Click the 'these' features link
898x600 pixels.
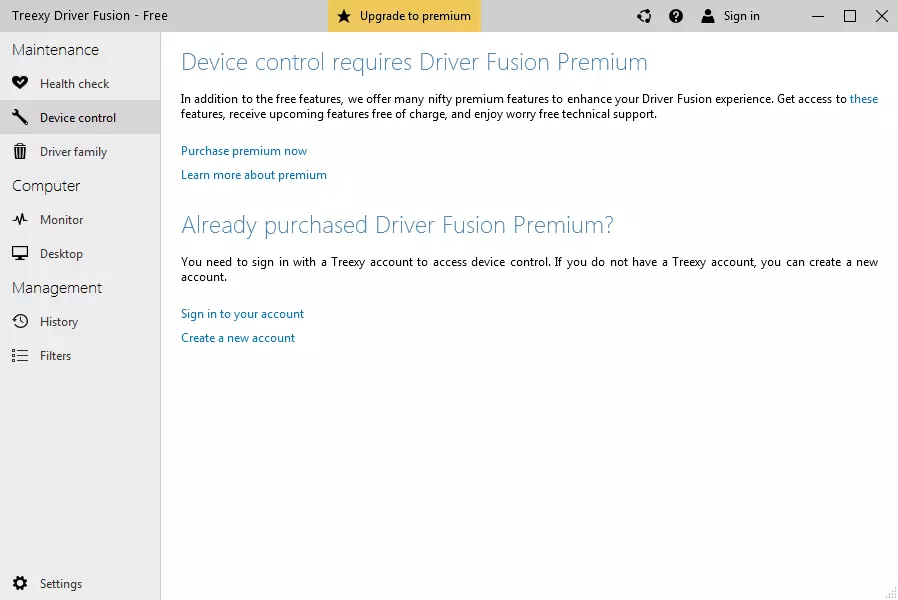point(864,99)
